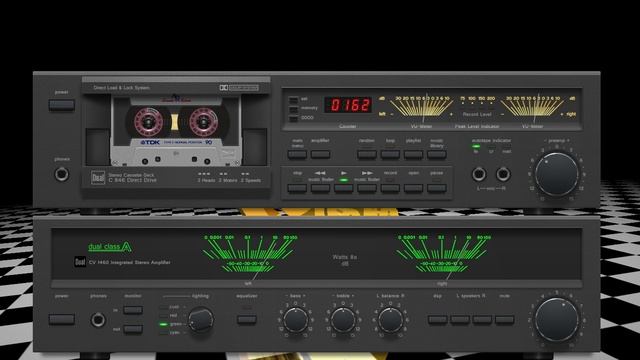Click the cassette deck phones jack
Image resolution: width=640 pixels, height=360 pixels.
pyautogui.click(x=62, y=174)
